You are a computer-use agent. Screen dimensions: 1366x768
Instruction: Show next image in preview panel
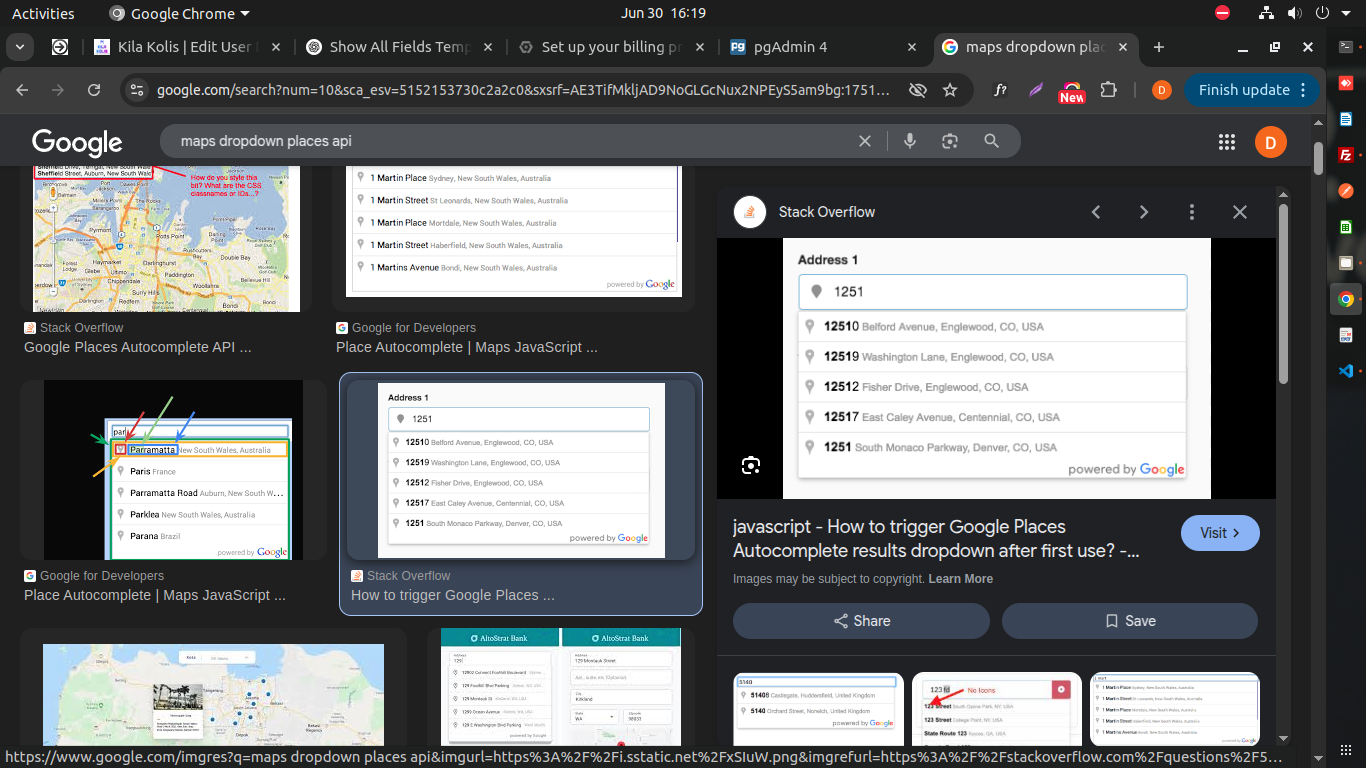1144,212
